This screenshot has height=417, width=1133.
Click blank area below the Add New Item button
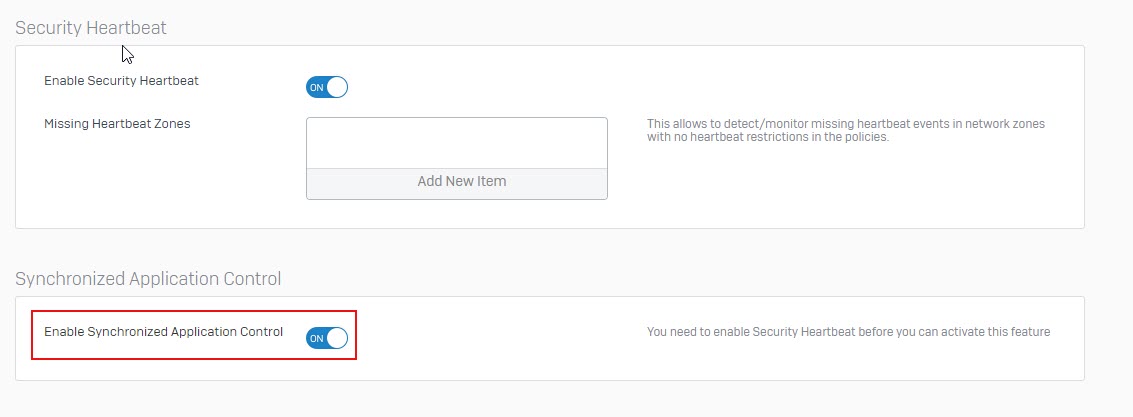coord(457,214)
